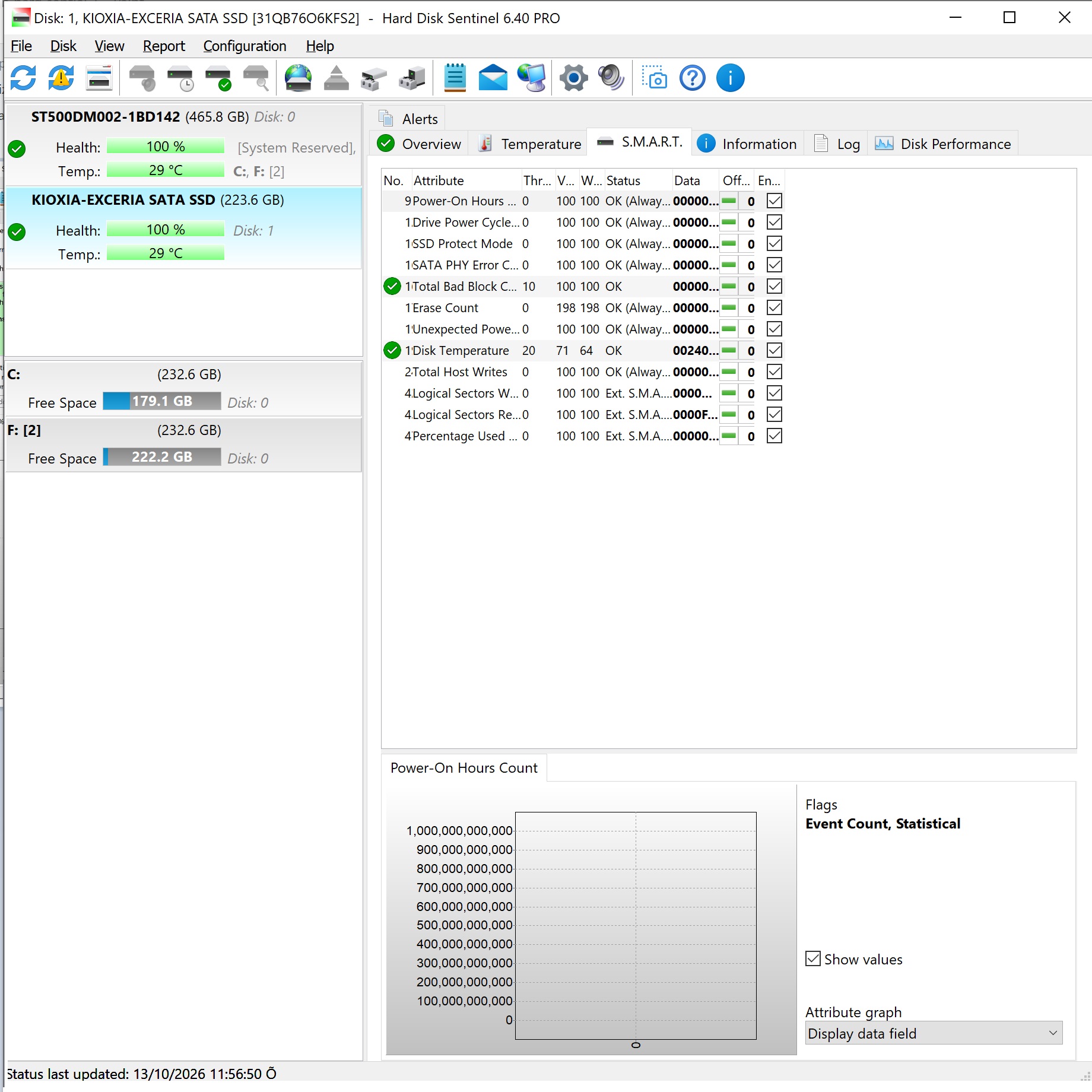Click the camera screenshot icon
The height and width of the screenshot is (1092, 1092).
point(655,78)
